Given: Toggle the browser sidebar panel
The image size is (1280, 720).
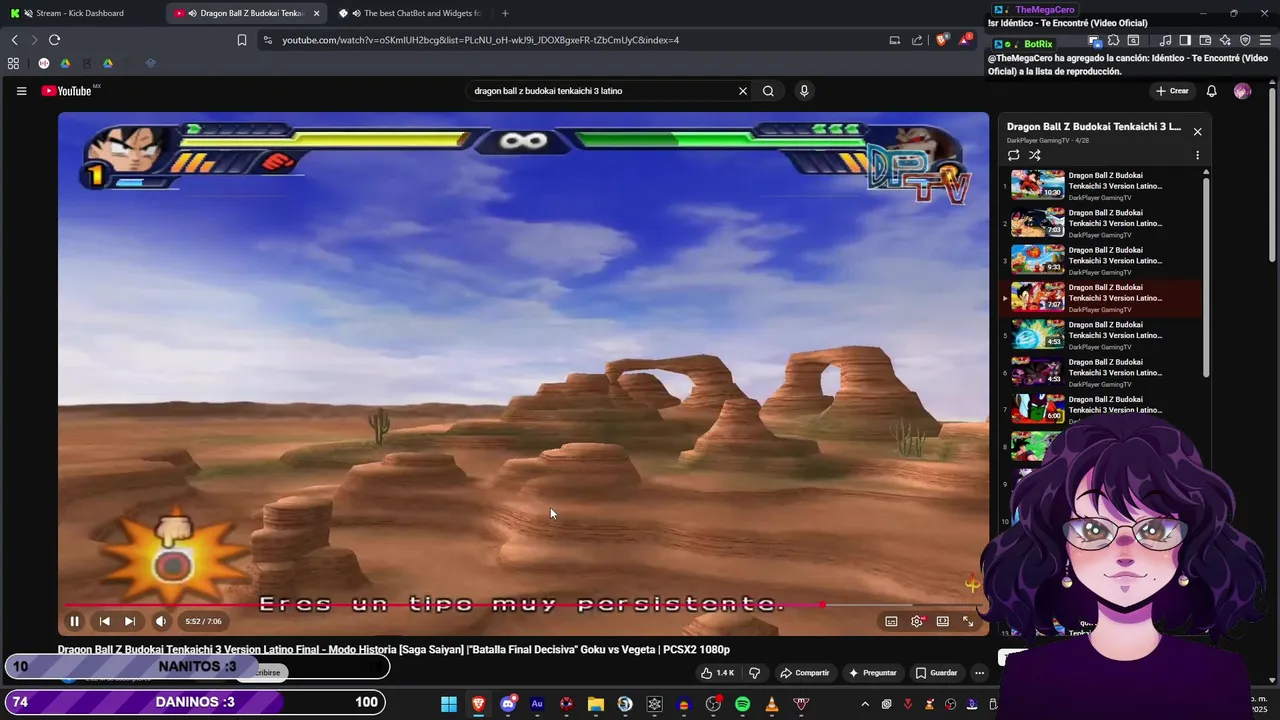Looking at the screenshot, I should tap(1185, 41).
